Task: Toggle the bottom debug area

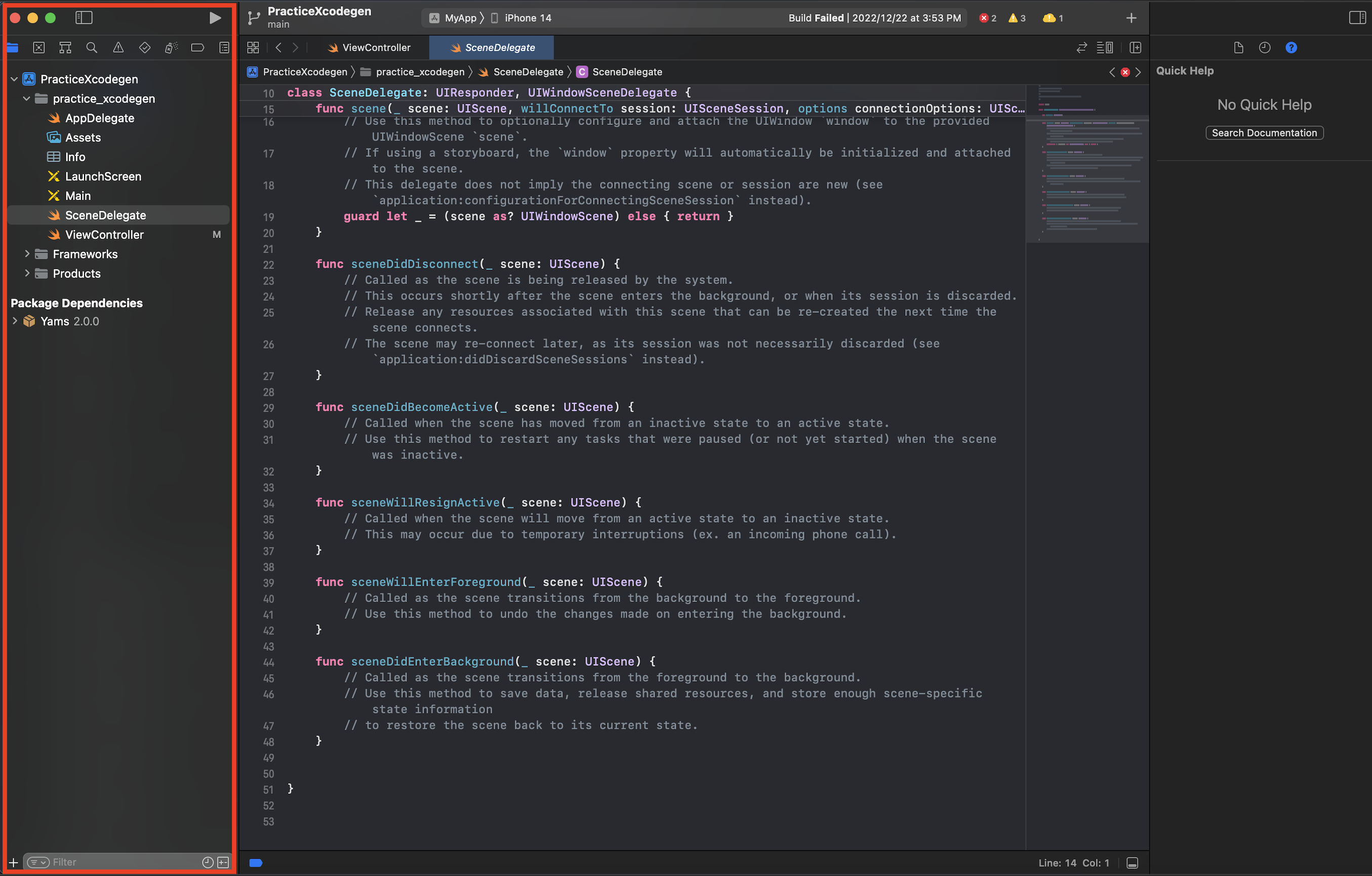Action: point(1132,863)
